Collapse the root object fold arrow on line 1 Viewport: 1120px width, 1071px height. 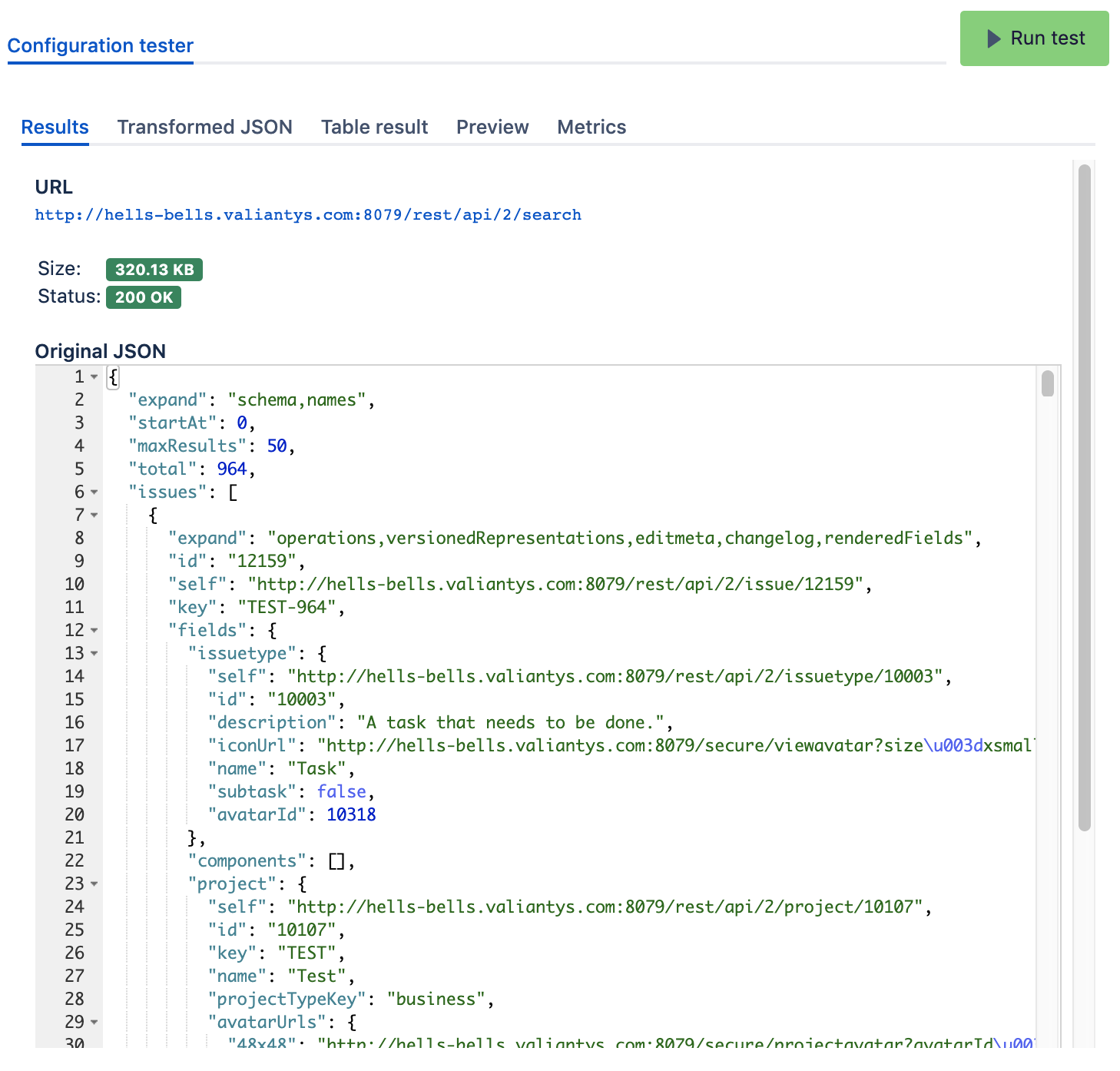(x=94, y=377)
